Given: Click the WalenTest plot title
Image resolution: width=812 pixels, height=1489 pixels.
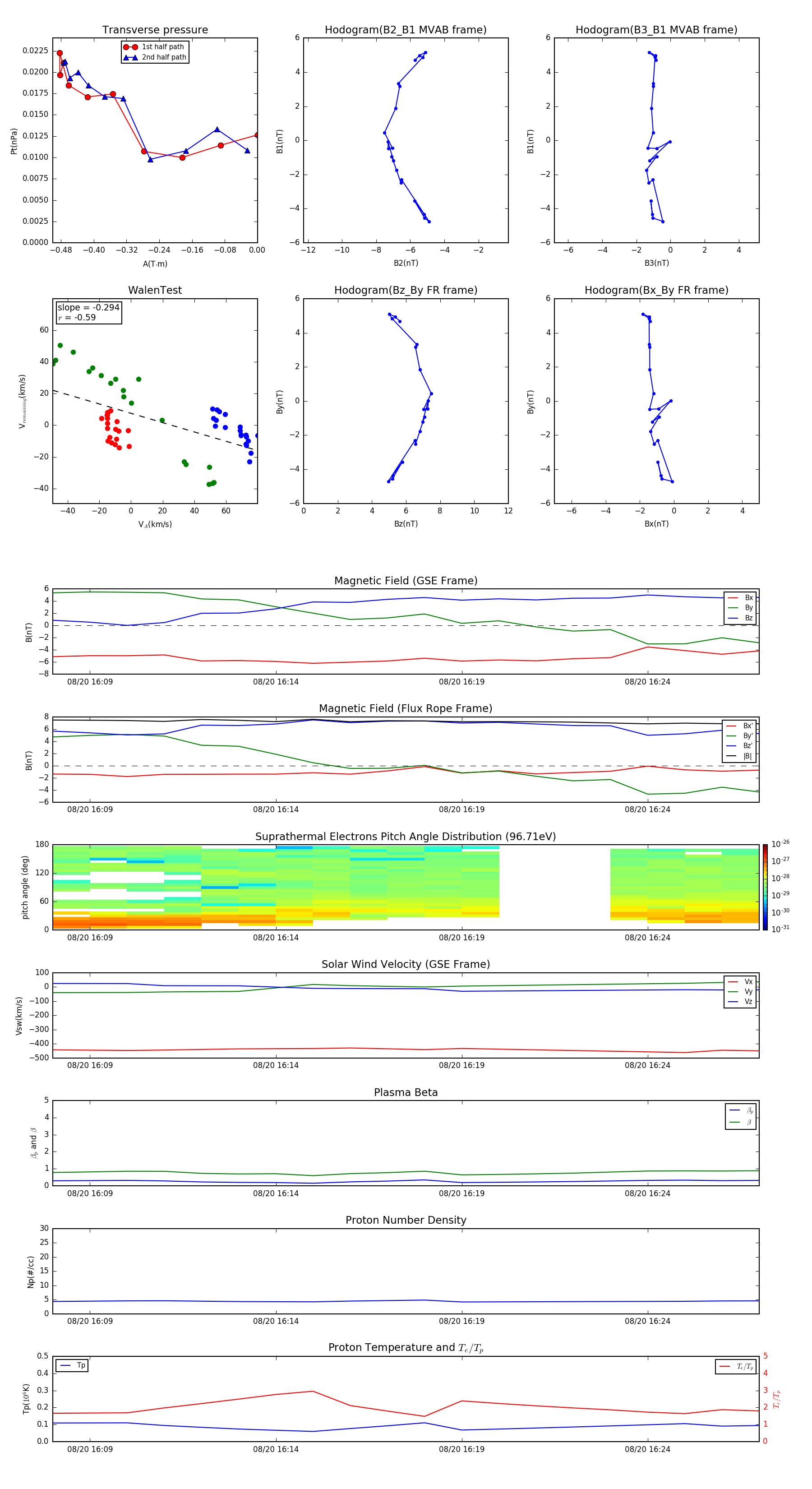Looking at the screenshot, I should point(155,290).
